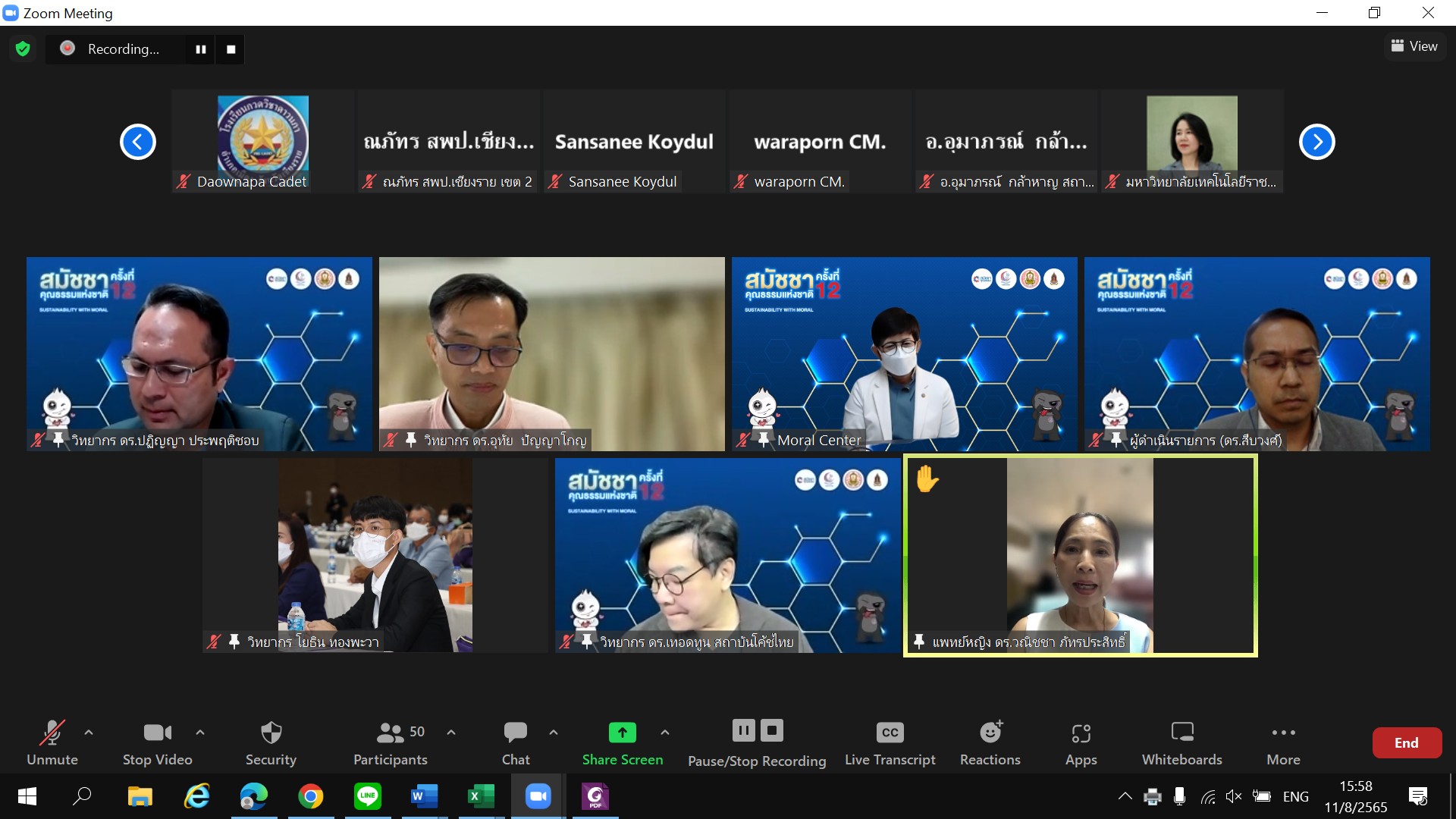Open the Reactions emoji menu
Viewport: 1456px width, 819px height.
tap(990, 742)
